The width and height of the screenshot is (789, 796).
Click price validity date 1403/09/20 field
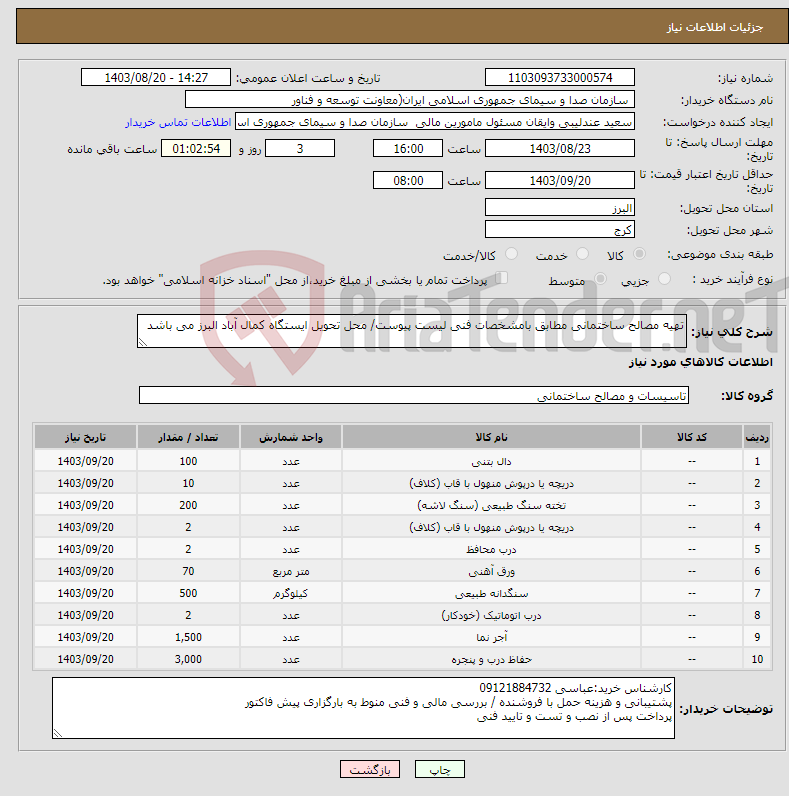click(560, 180)
